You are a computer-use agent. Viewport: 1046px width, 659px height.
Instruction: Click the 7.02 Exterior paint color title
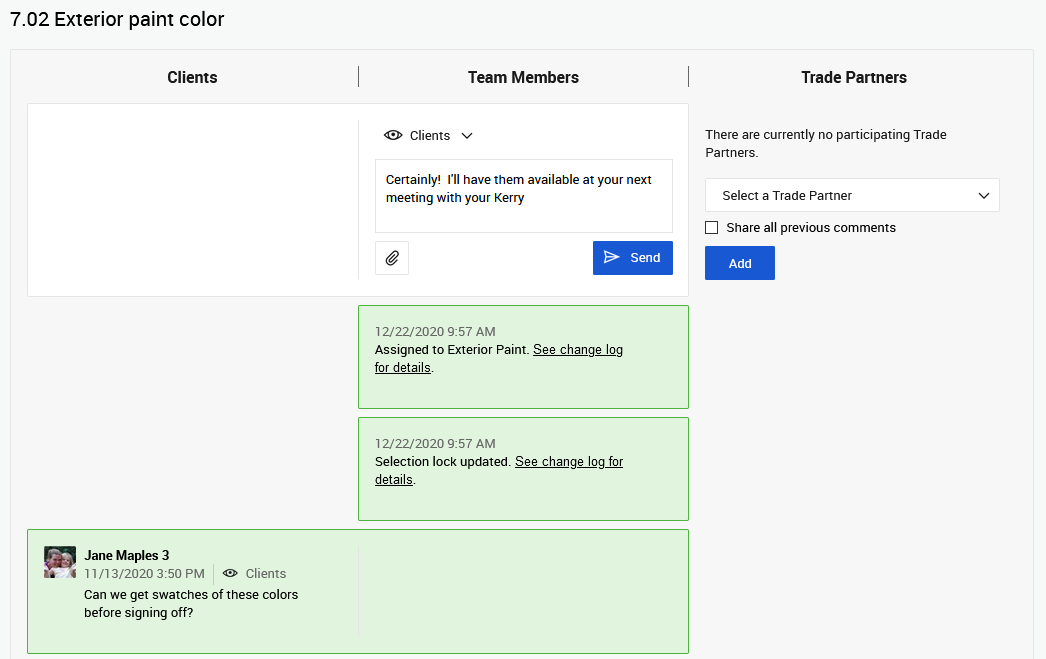tap(117, 19)
